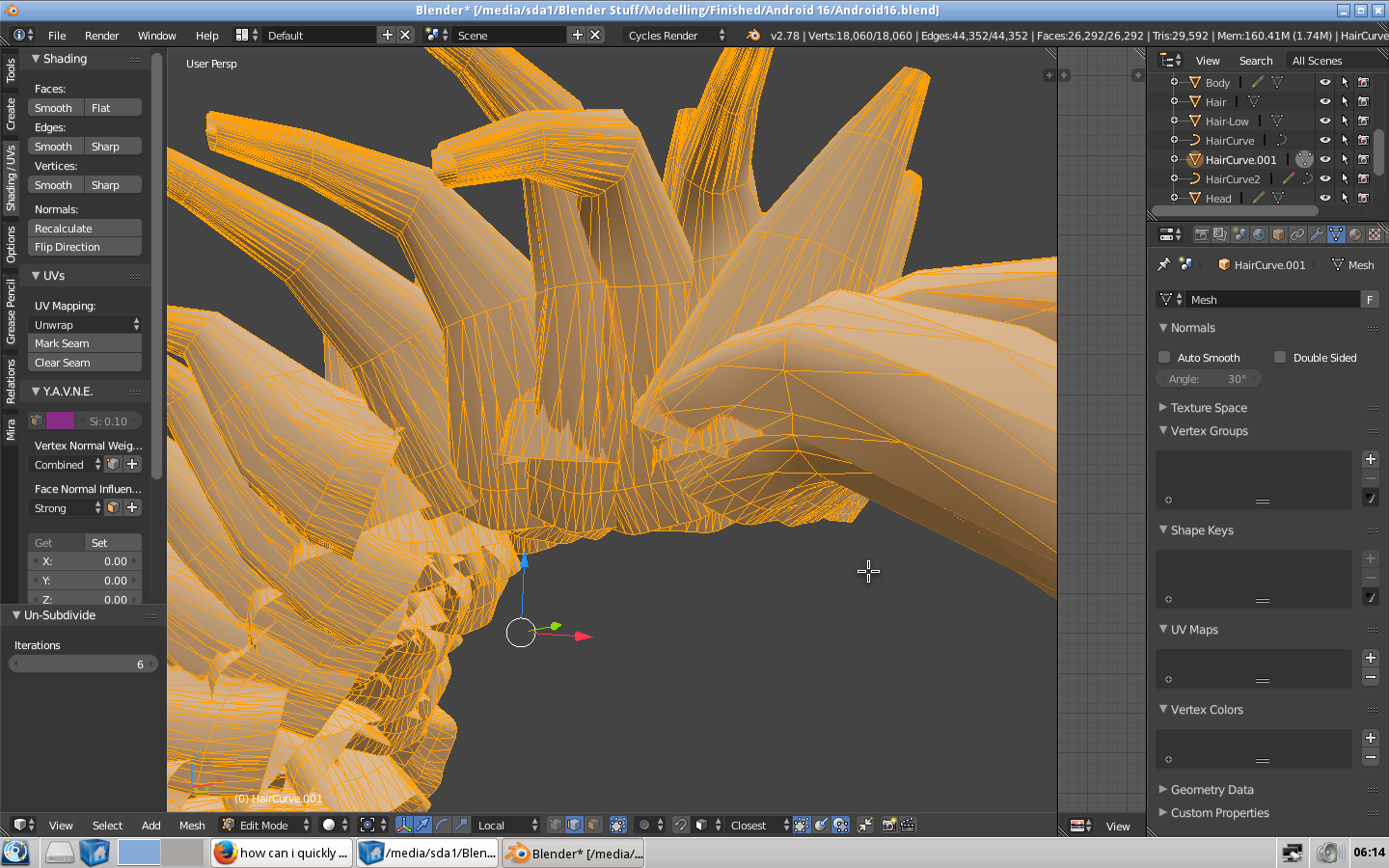
Task: Open the Edit Mode dropdown
Action: pos(265,825)
